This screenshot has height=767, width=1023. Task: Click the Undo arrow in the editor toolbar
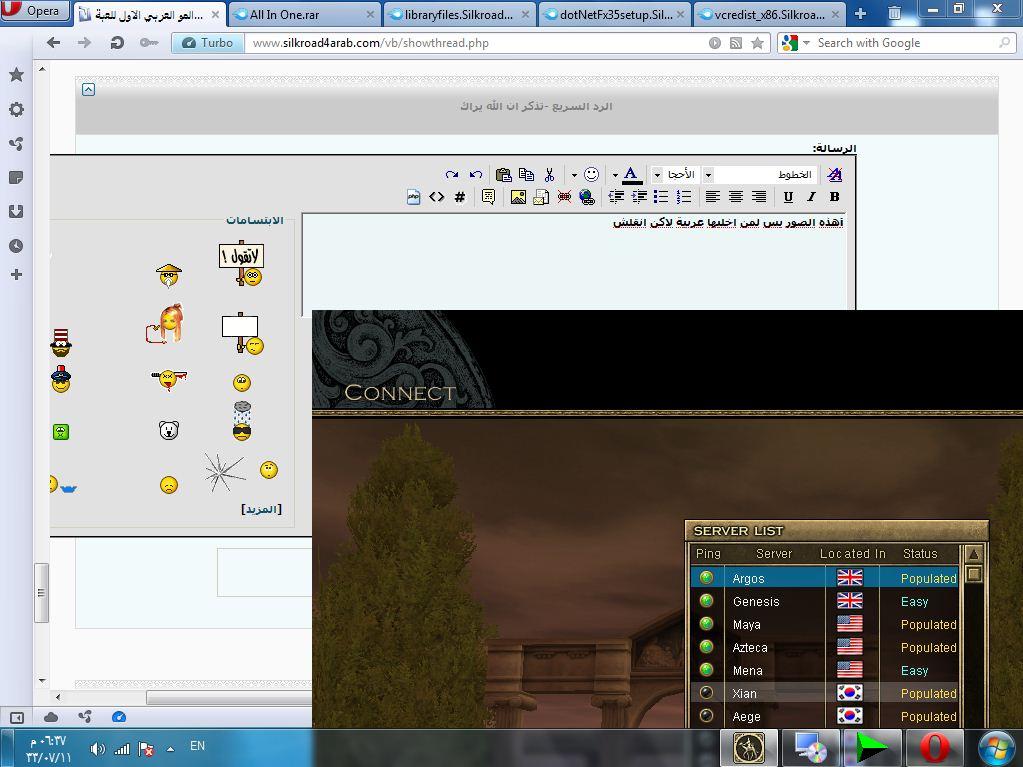click(x=476, y=175)
